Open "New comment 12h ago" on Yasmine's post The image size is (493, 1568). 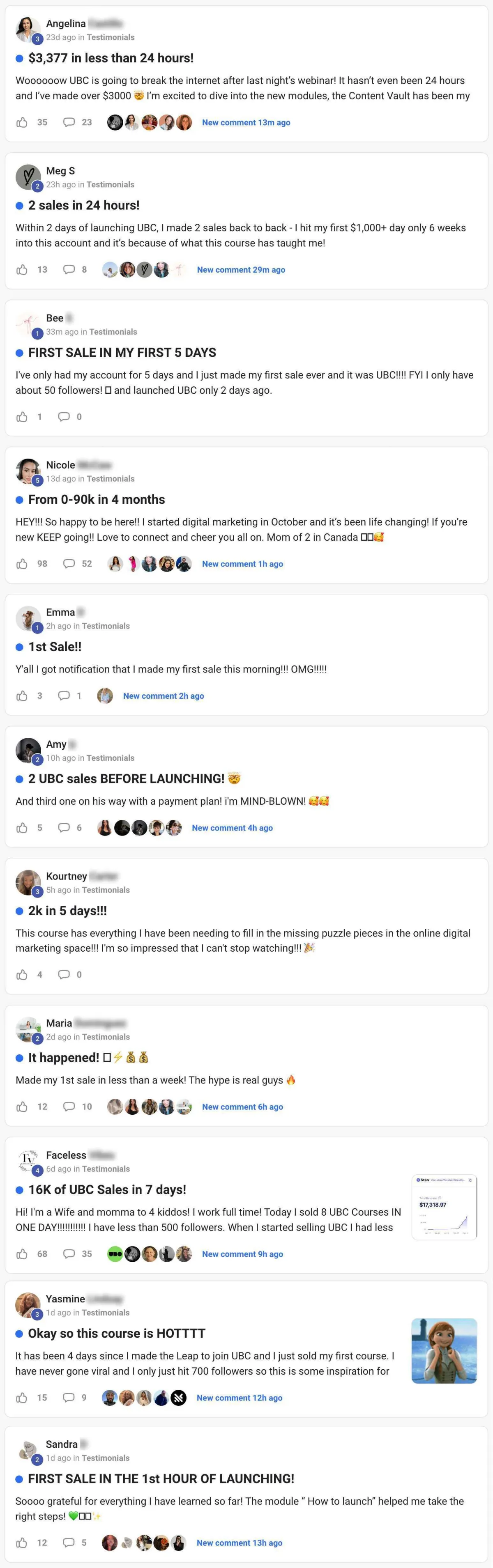coord(240,1398)
